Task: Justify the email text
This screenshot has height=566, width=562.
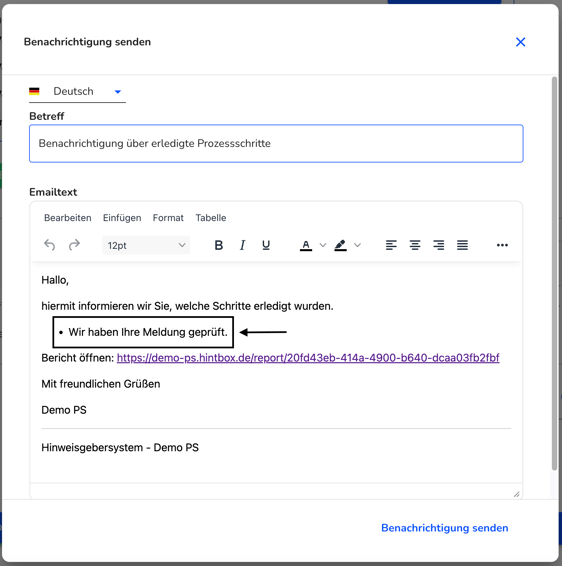Action: [462, 245]
